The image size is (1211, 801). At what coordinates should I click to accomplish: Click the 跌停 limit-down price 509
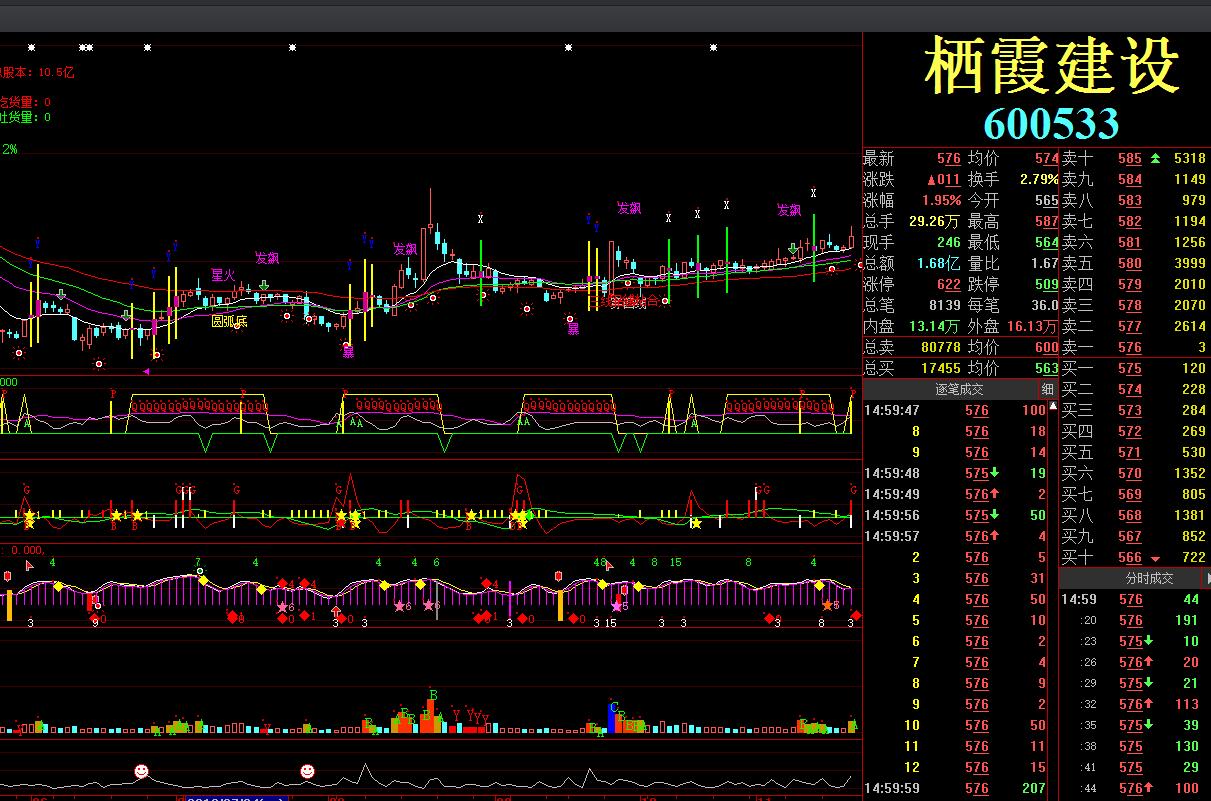point(1046,284)
